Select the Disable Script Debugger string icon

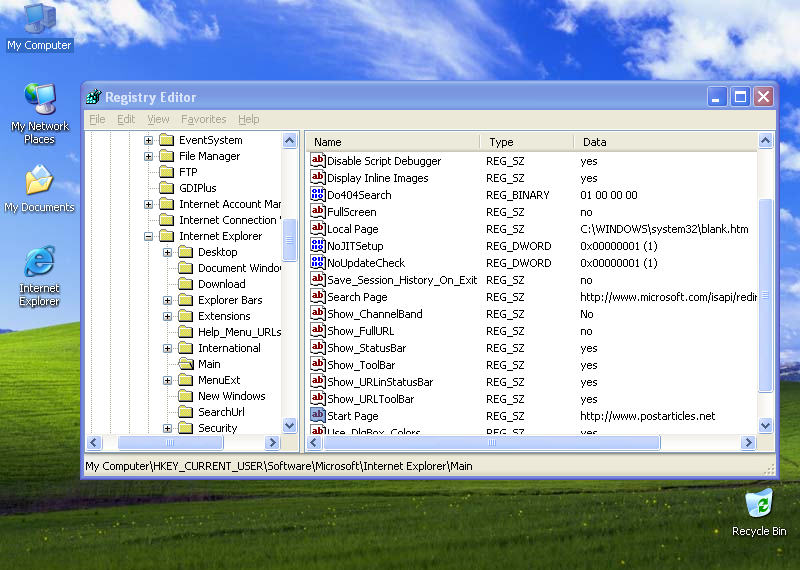pyautogui.click(x=317, y=161)
